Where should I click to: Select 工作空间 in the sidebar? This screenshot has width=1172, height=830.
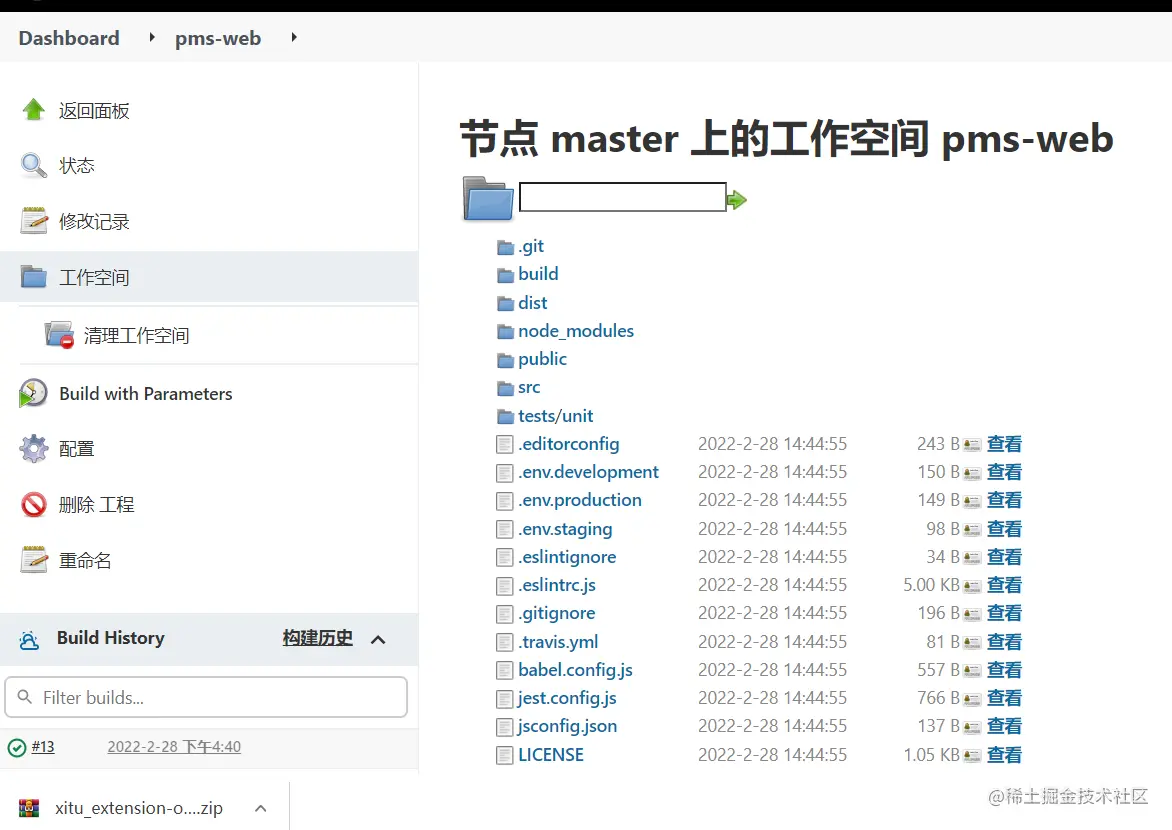[94, 277]
